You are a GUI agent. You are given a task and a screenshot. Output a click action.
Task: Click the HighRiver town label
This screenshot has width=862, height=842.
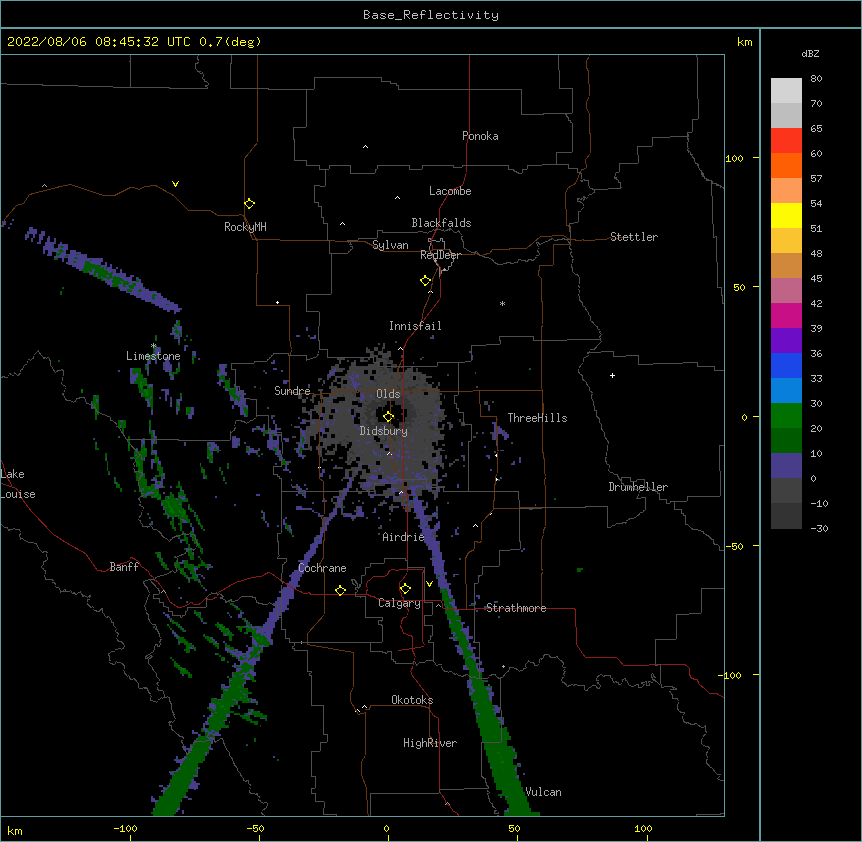430,743
